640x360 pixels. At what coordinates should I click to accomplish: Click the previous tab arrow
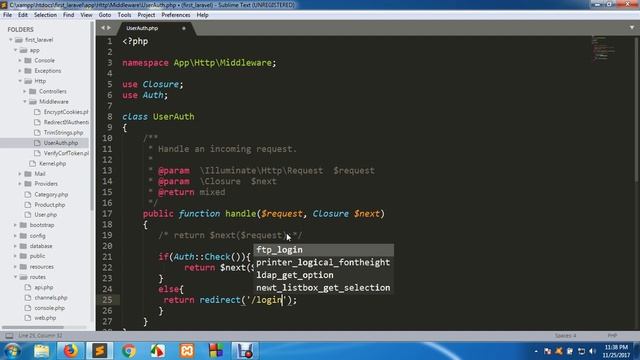tap(103, 28)
